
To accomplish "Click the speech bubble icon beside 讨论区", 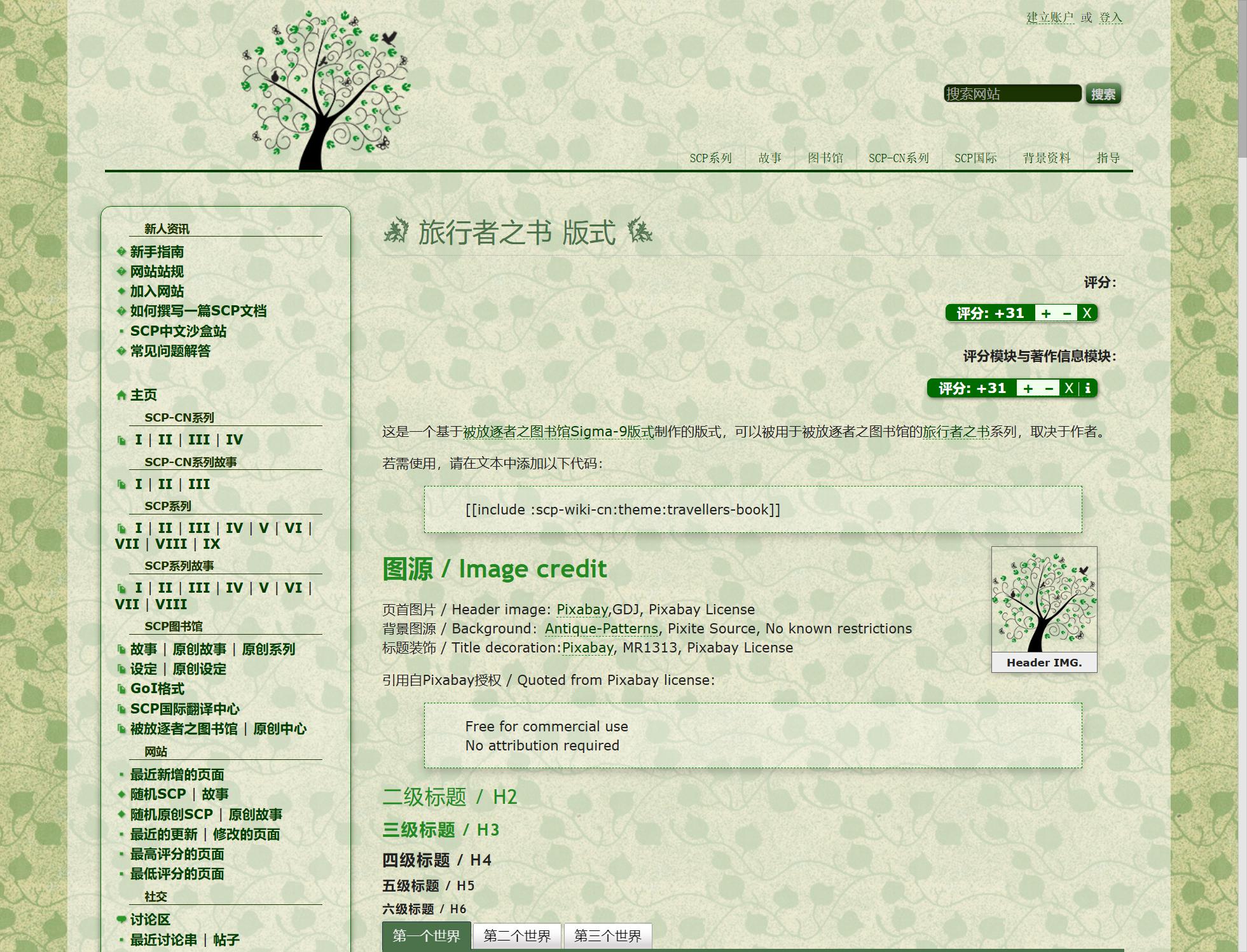I will click(121, 920).
